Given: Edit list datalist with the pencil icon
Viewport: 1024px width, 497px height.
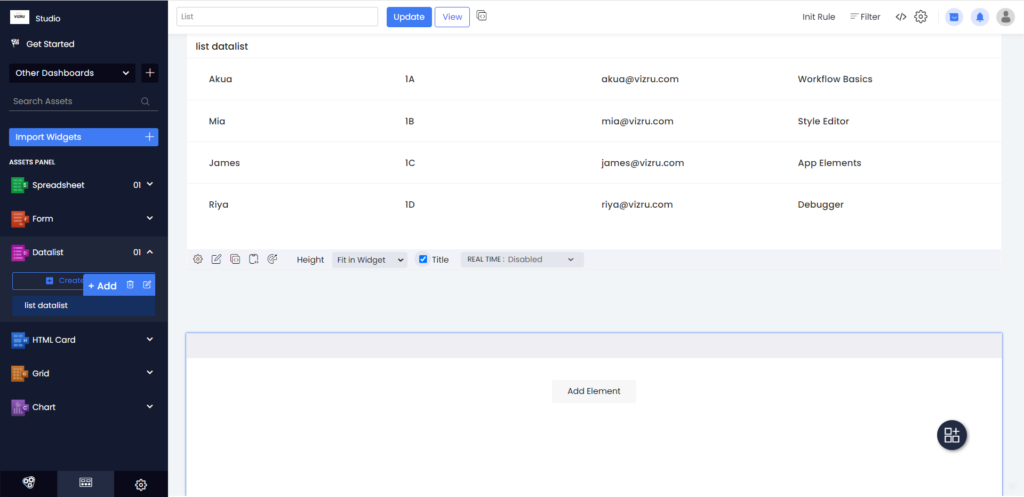Looking at the screenshot, I should (x=147, y=285).
